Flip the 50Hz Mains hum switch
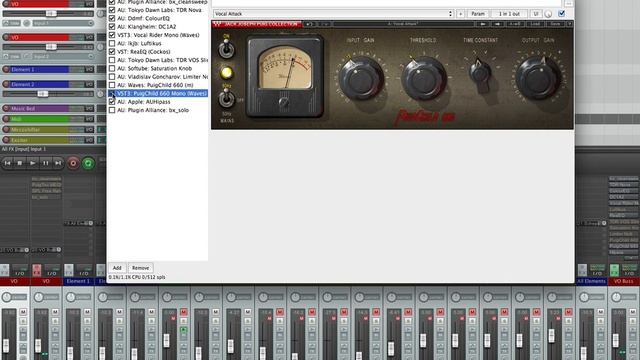This screenshot has height=360, width=640. pyautogui.click(x=226, y=99)
